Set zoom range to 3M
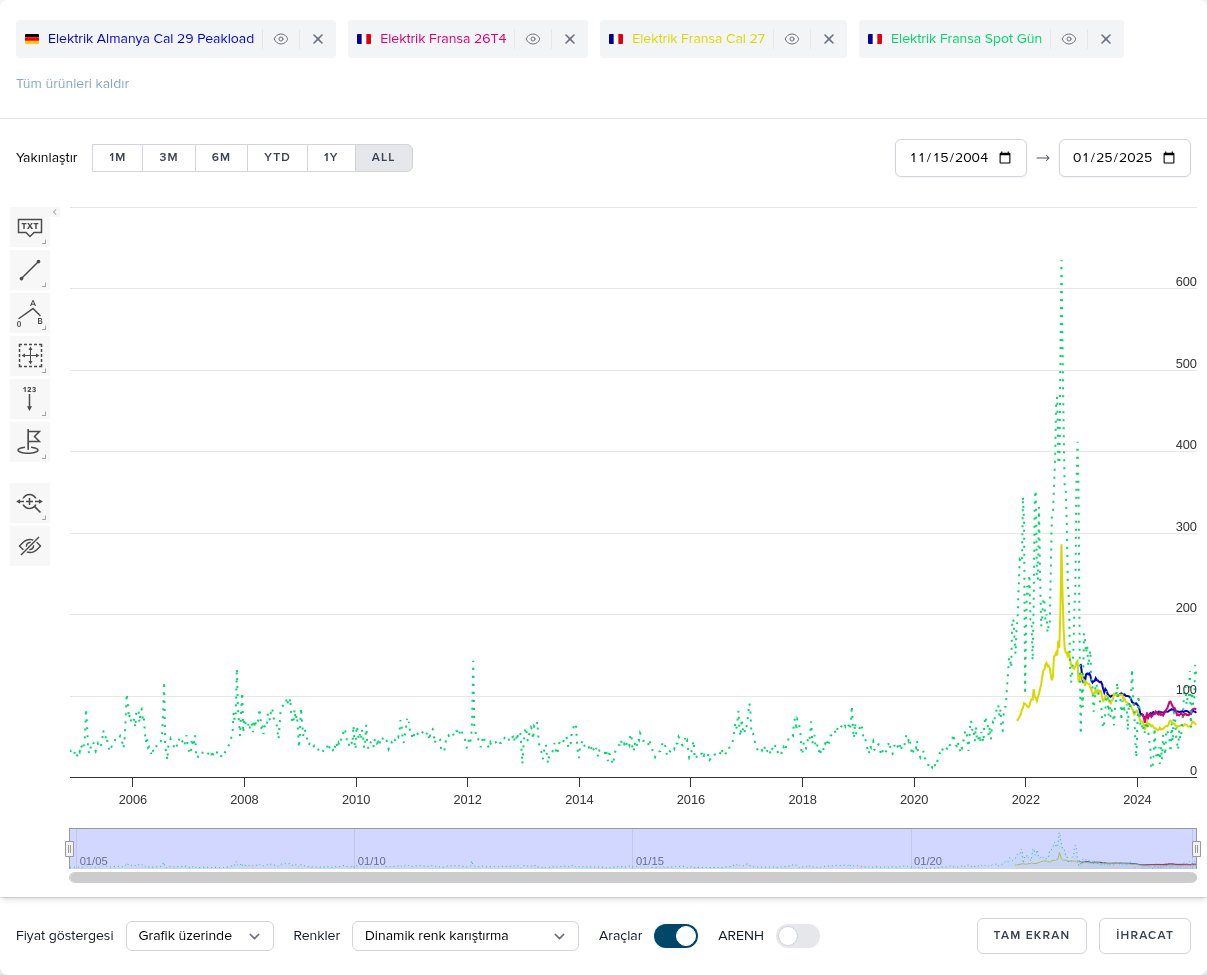 click(x=169, y=158)
